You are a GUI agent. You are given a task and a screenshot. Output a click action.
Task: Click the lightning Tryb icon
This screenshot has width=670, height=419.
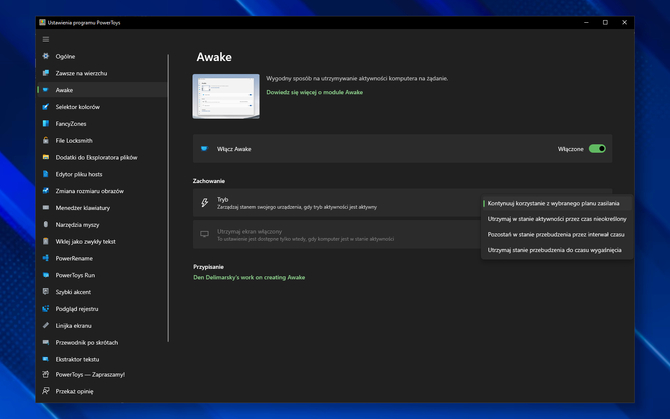pyautogui.click(x=205, y=202)
